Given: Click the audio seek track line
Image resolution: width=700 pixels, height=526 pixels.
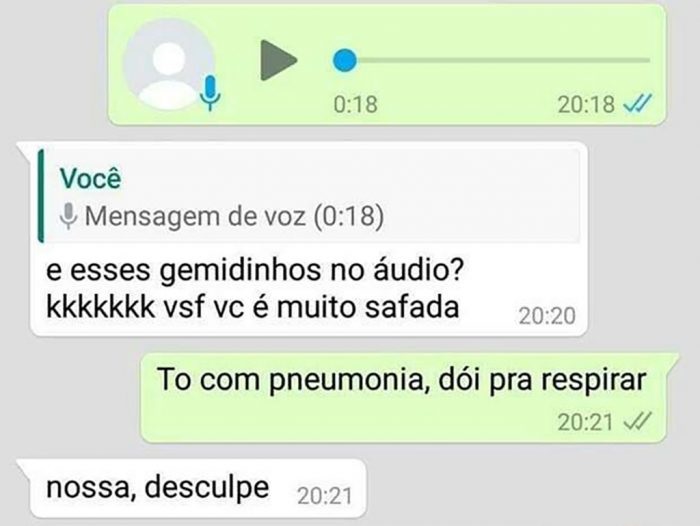Looking at the screenshot, I should [491, 60].
